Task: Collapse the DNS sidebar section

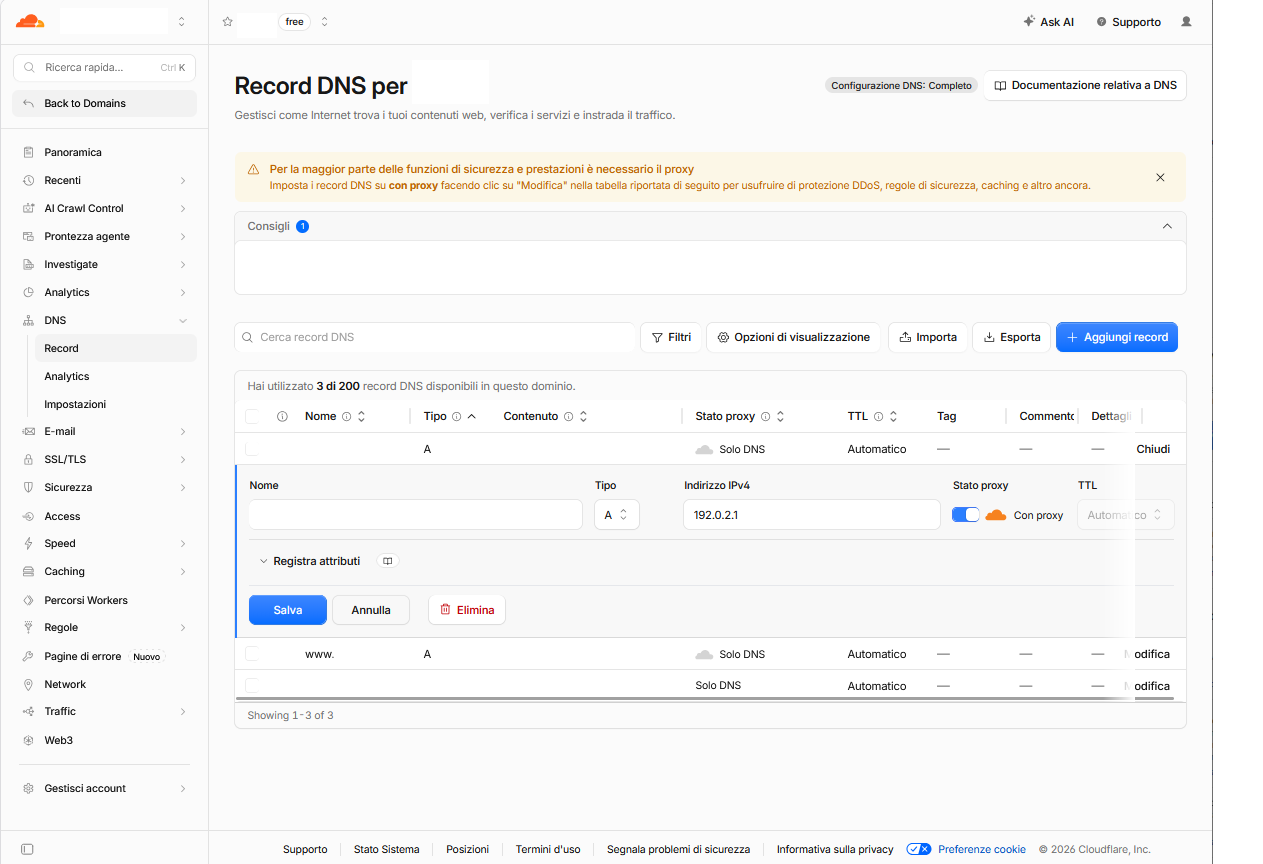Action: (183, 320)
